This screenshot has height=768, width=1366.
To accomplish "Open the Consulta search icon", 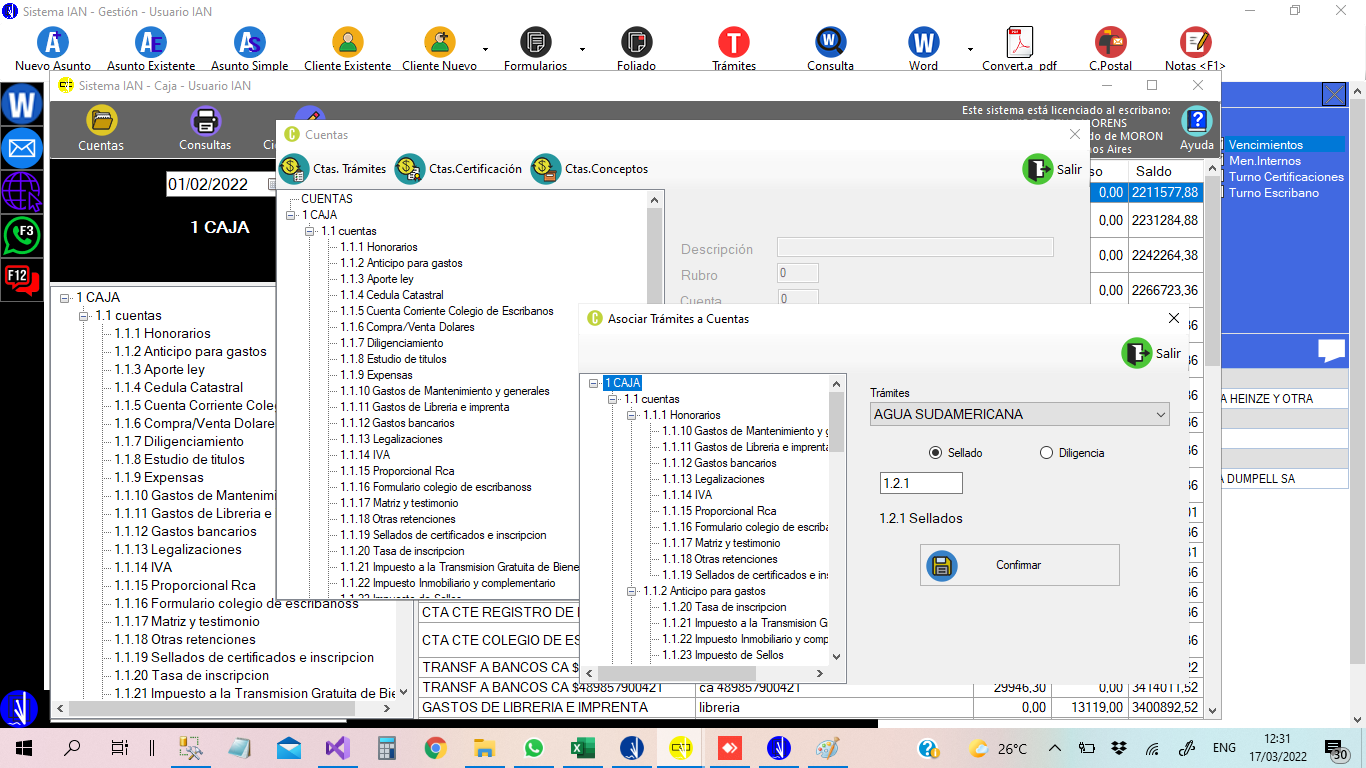I will point(830,43).
